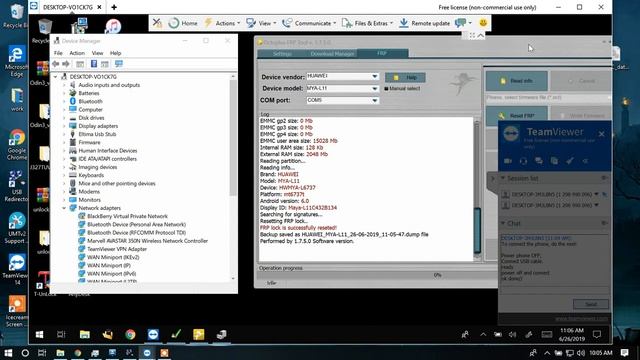
Task: Select TeamViewer VPN Adapter entry
Action: [117, 249]
